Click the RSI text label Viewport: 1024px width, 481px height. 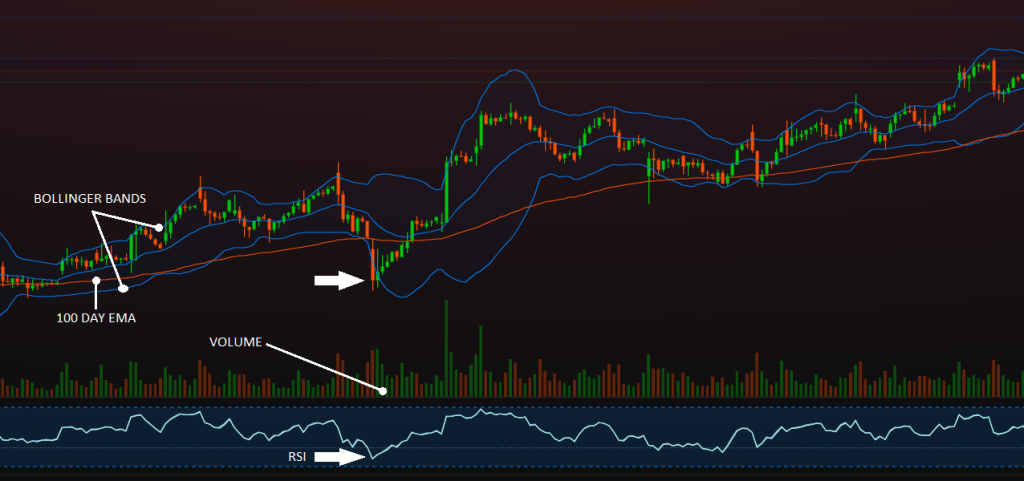tap(295, 457)
